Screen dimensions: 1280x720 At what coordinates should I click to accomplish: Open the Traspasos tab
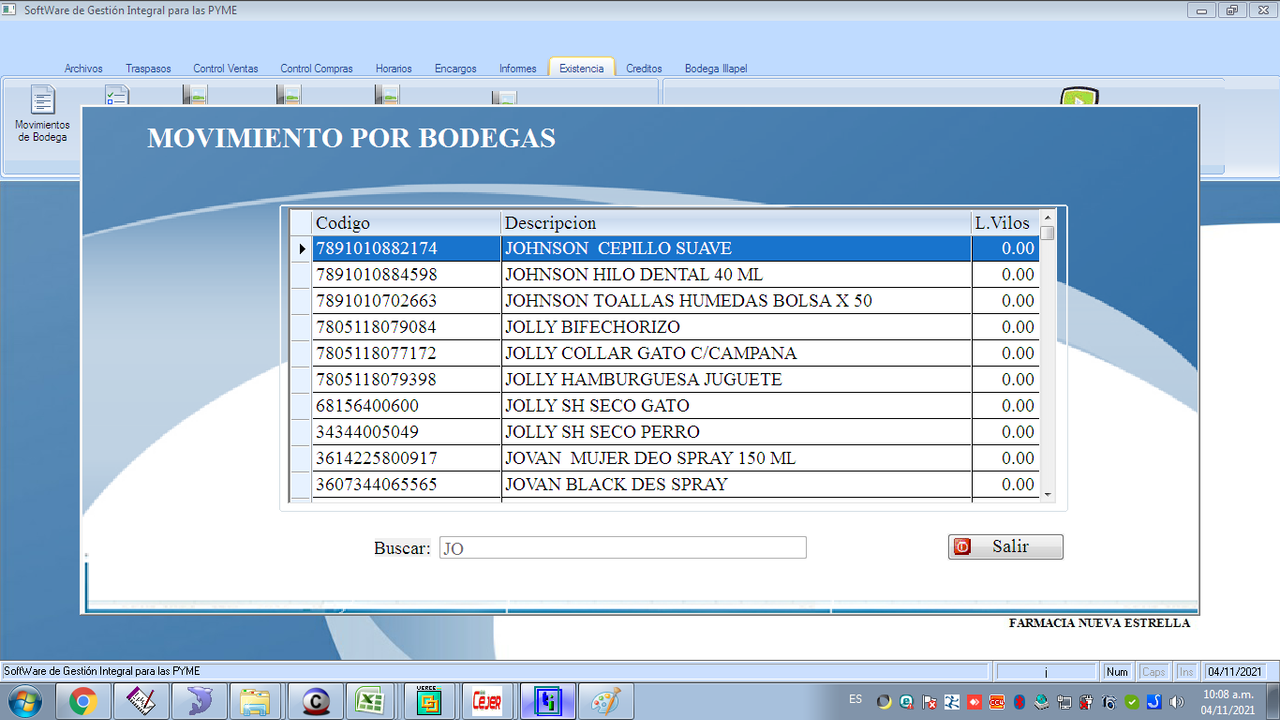pos(148,69)
